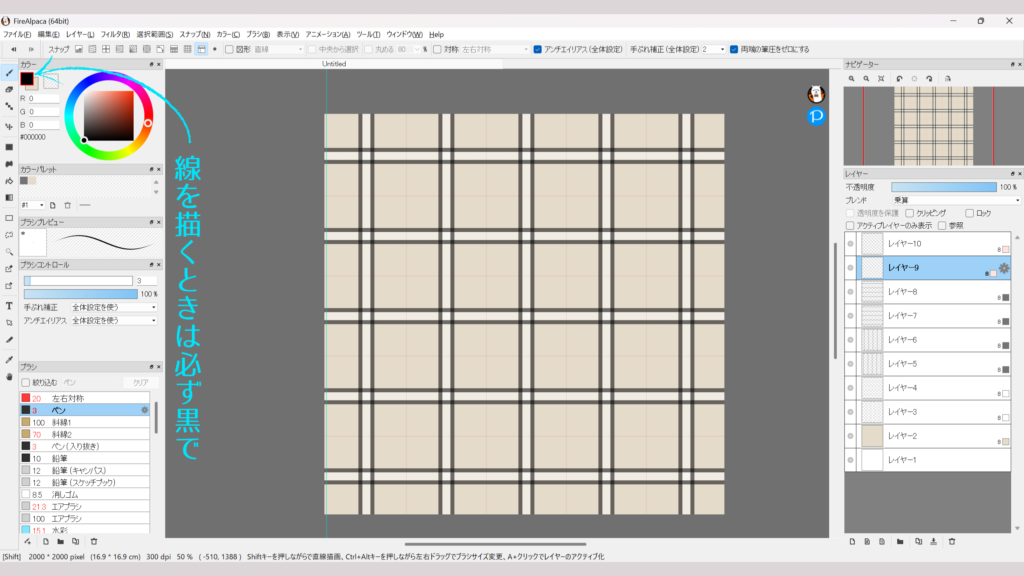Viewport: 1024px width, 576px height.
Task: Enable the ロック checkbox
Action: tap(969, 213)
